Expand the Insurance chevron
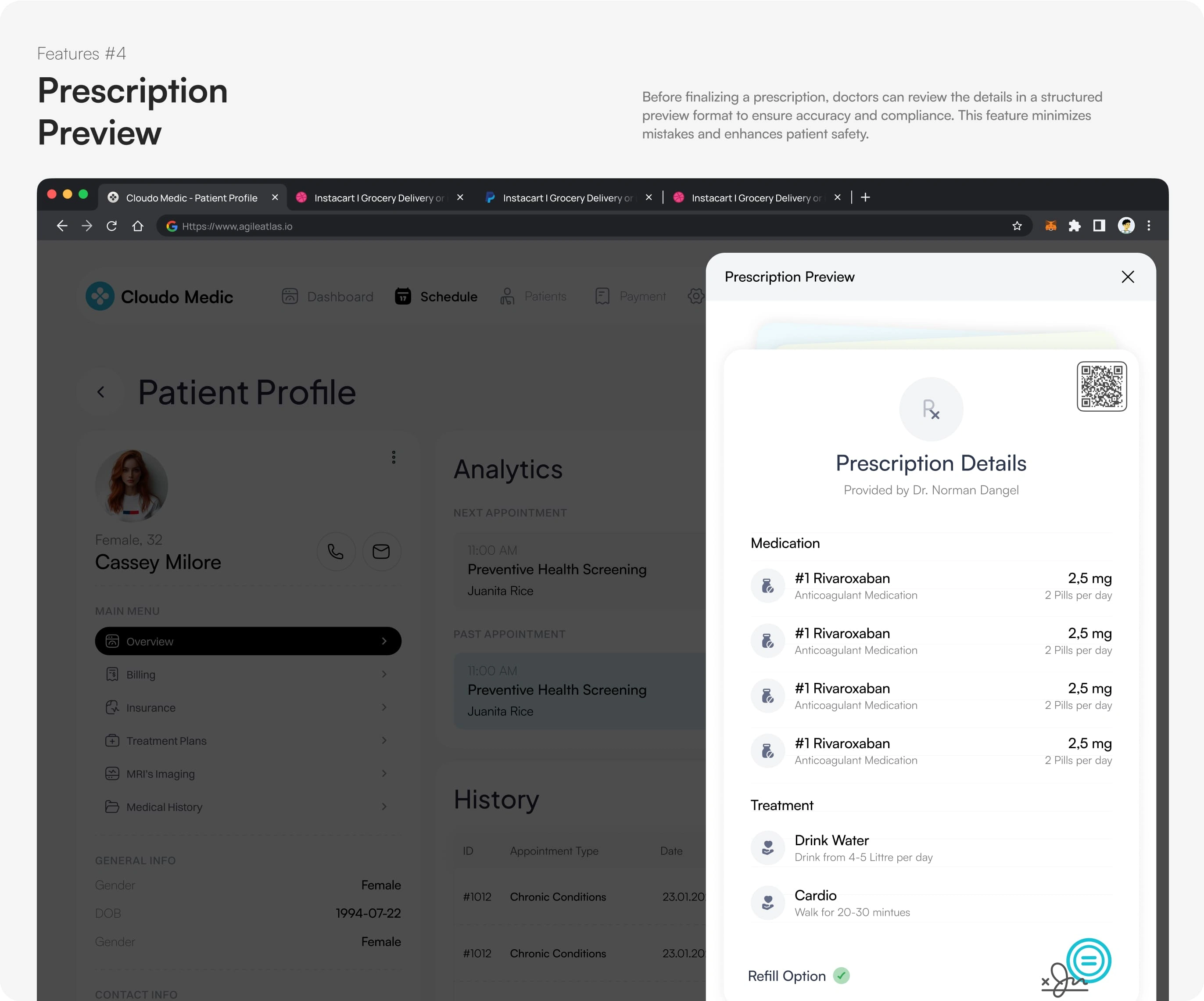The image size is (1204, 1001). (x=384, y=707)
